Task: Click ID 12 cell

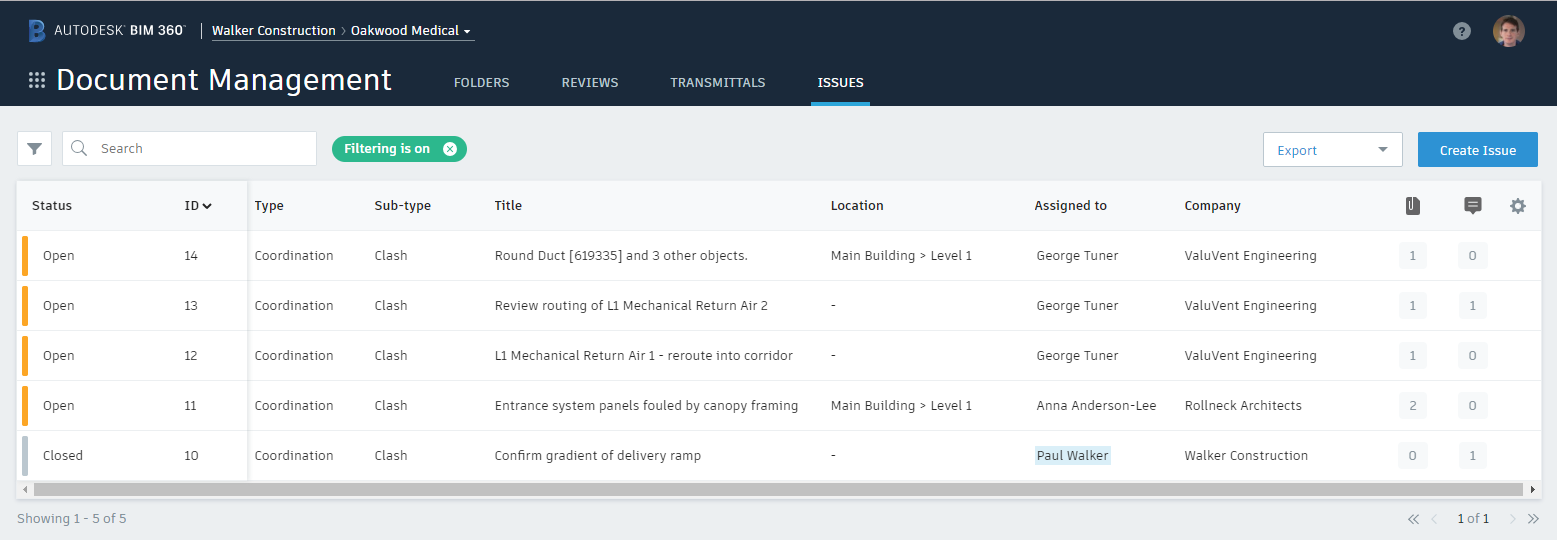Action: coord(191,356)
